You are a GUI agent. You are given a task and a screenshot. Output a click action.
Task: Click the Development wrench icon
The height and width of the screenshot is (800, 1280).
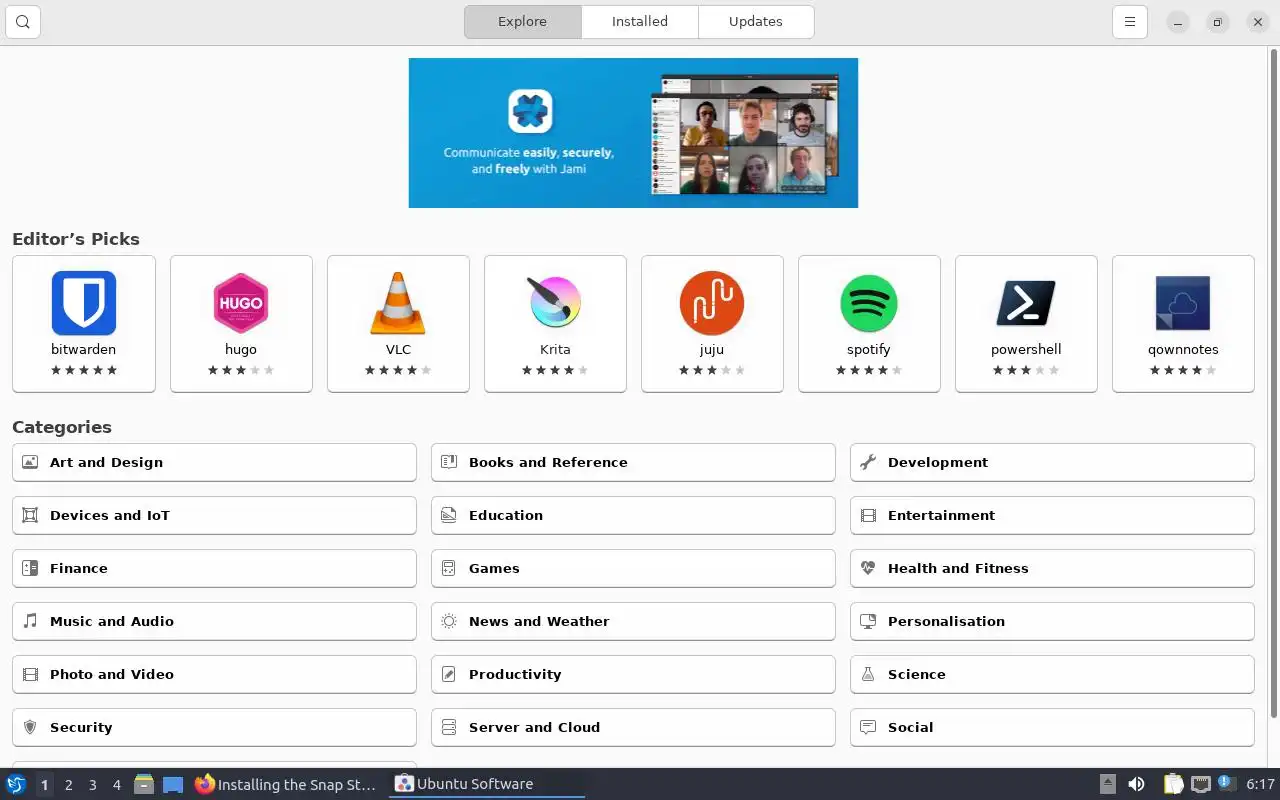[x=868, y=462]
